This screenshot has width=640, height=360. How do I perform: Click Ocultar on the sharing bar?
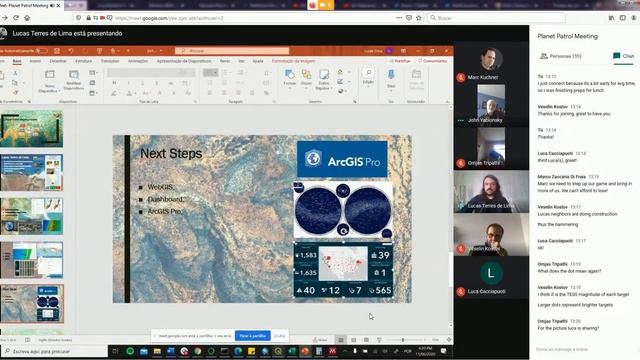click(x=280, y=336)
